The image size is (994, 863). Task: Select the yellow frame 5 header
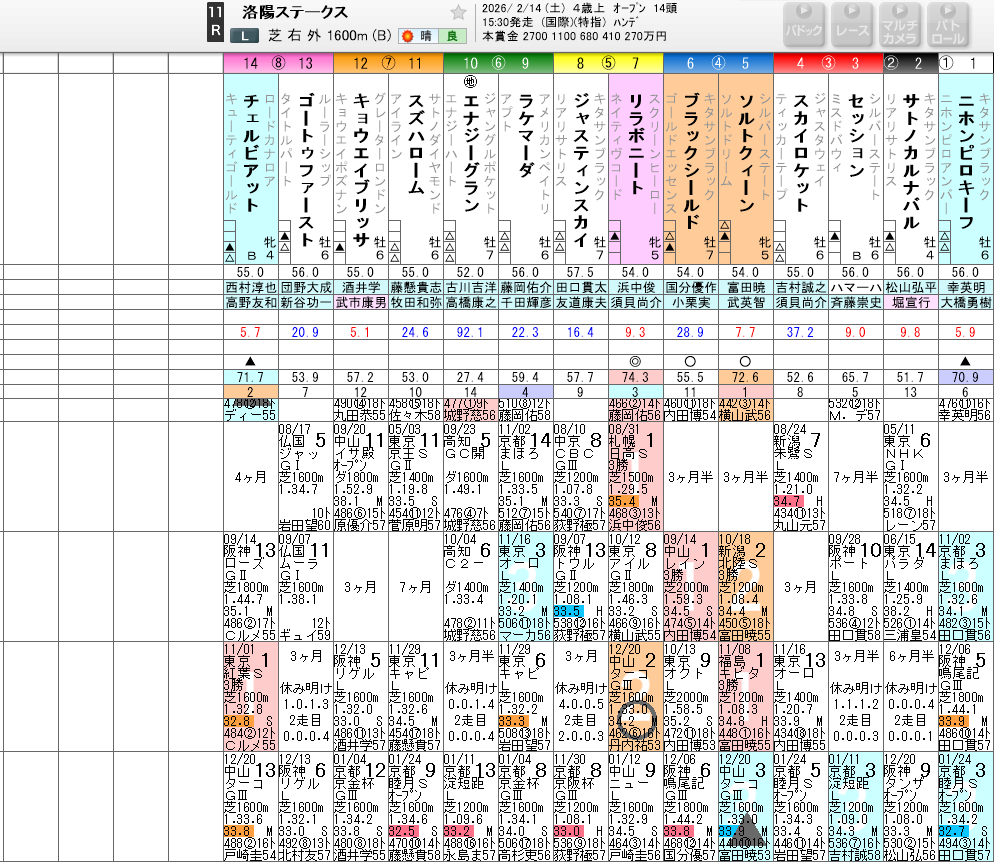pos(609,63)
